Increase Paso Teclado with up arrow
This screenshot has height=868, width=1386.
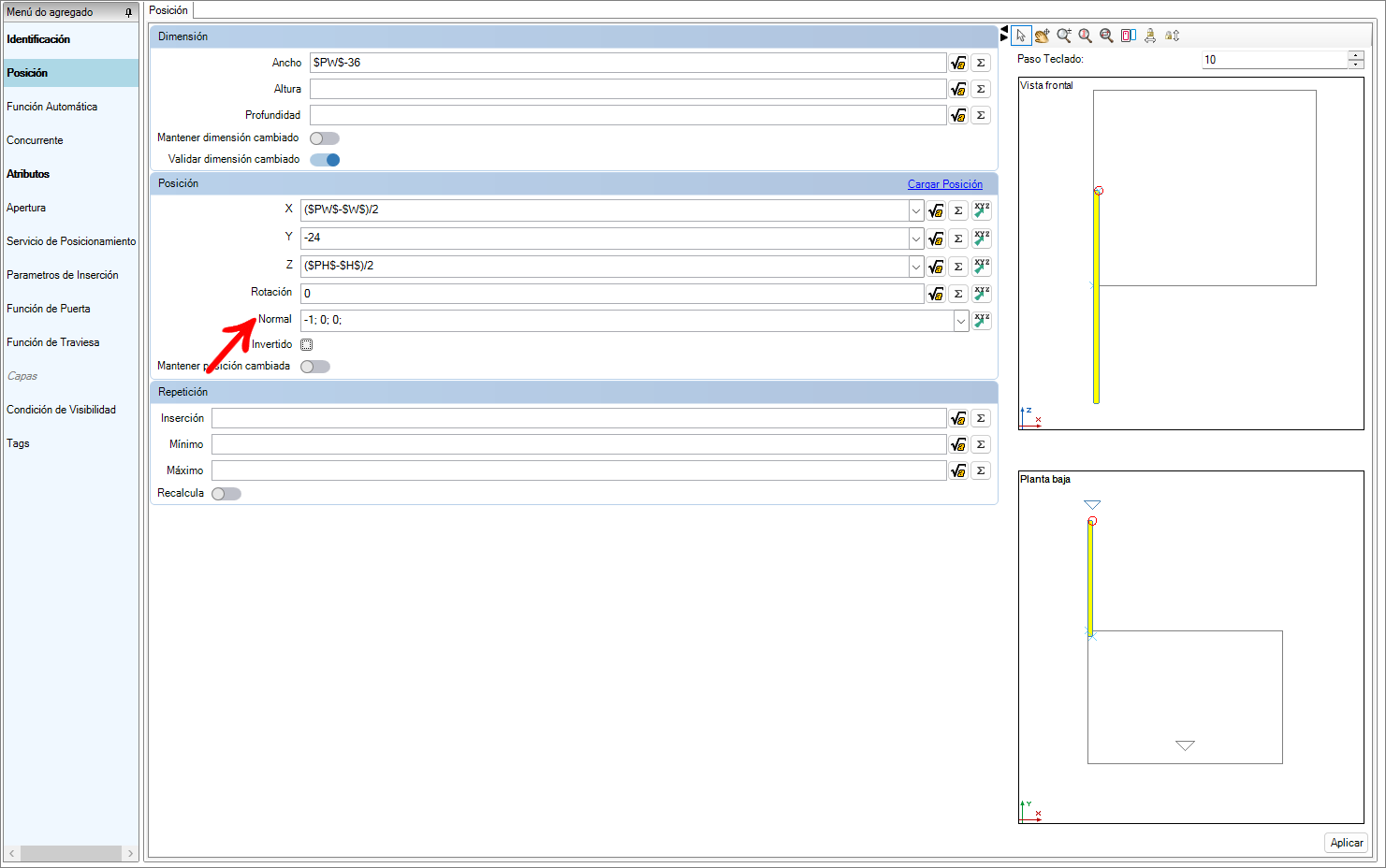tap(1356, 55)
